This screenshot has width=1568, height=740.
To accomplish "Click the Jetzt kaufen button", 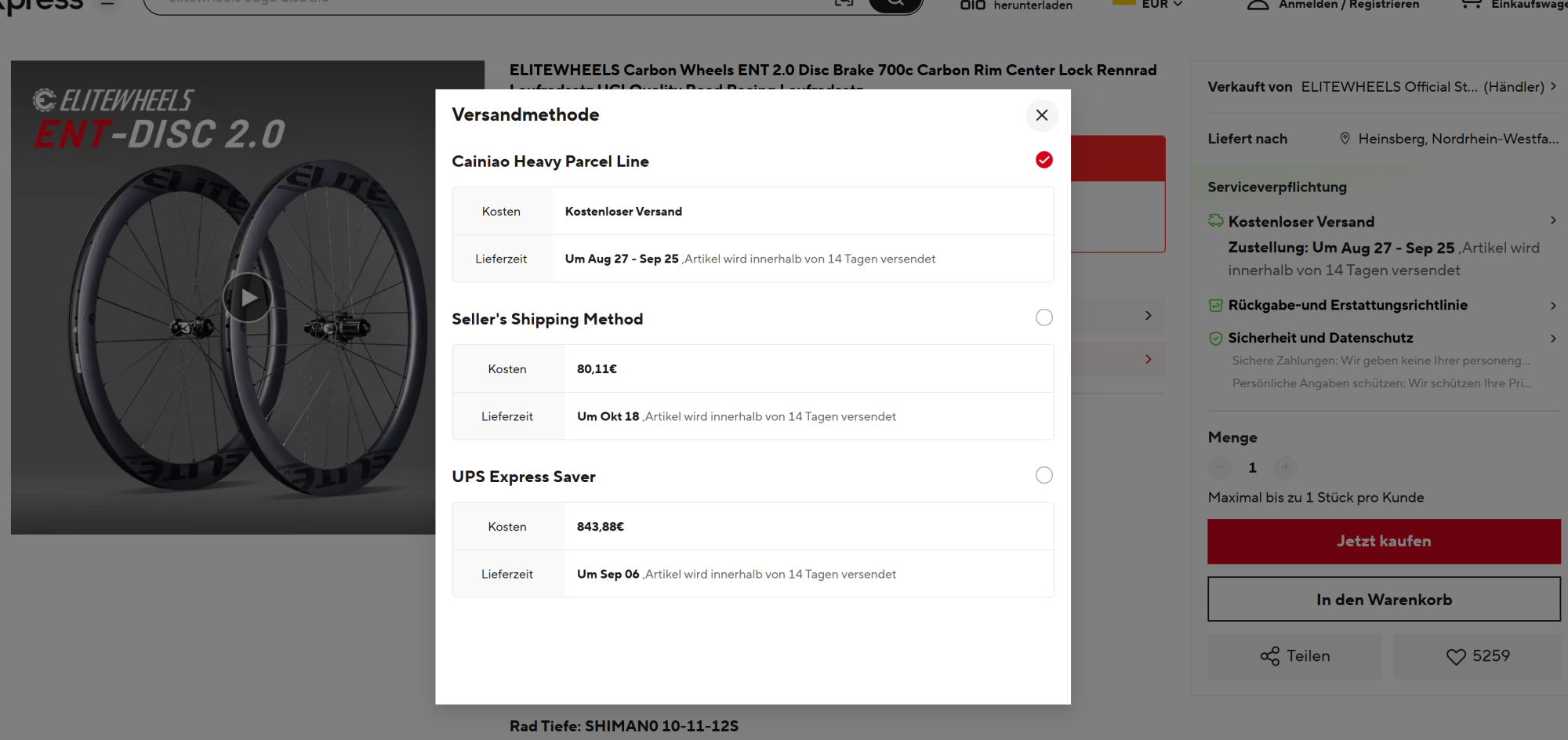I will 1384,541.
